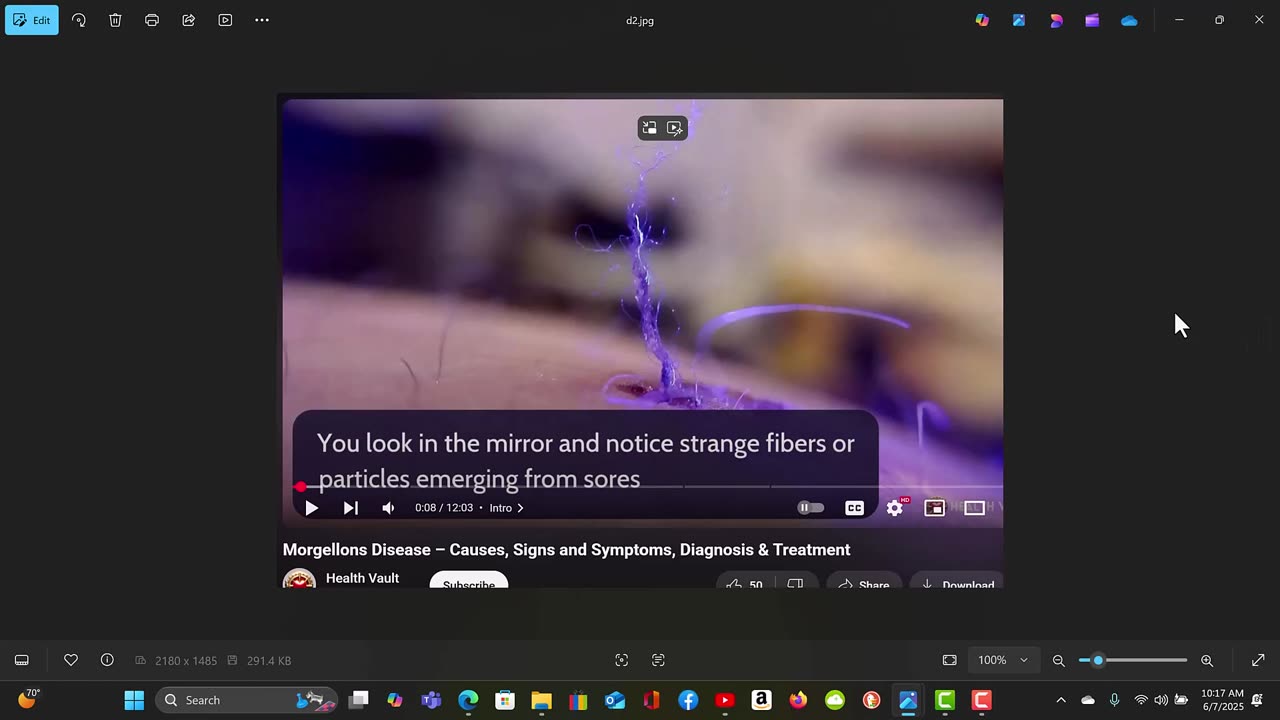Image resolution: width=1280 pixels, height=720 pixels.
Task: Rotate the image with the rotate icon
Action: click(79, 20)
